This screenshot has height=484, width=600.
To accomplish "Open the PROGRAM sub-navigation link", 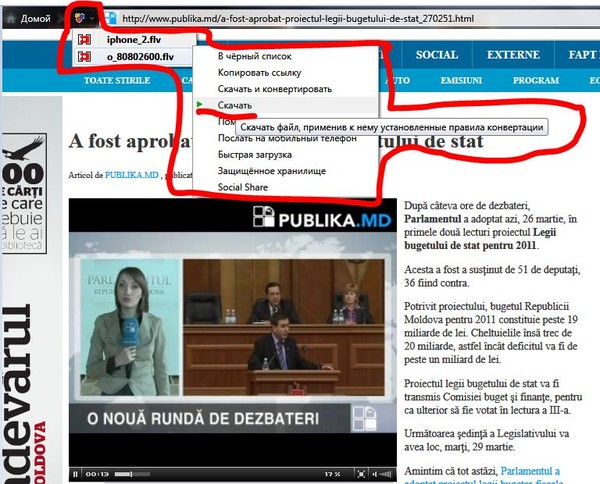I will point(536,80).
